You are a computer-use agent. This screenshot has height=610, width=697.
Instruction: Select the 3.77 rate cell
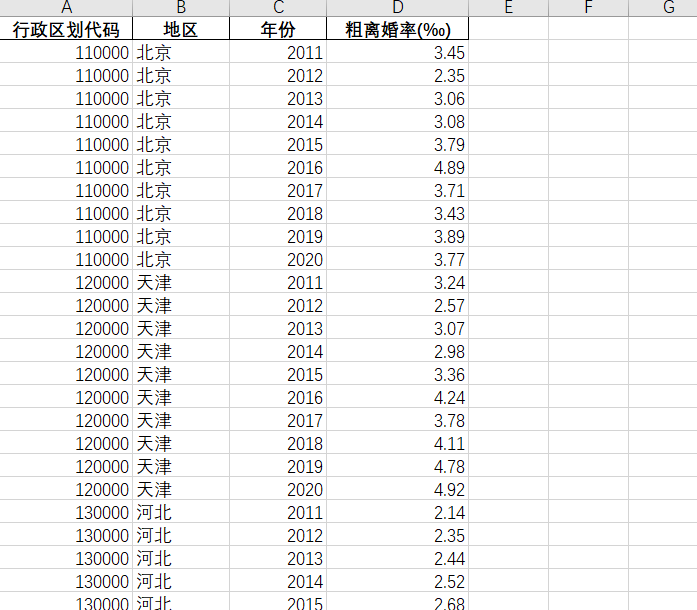pyautogui.click(x=397, y=260)
